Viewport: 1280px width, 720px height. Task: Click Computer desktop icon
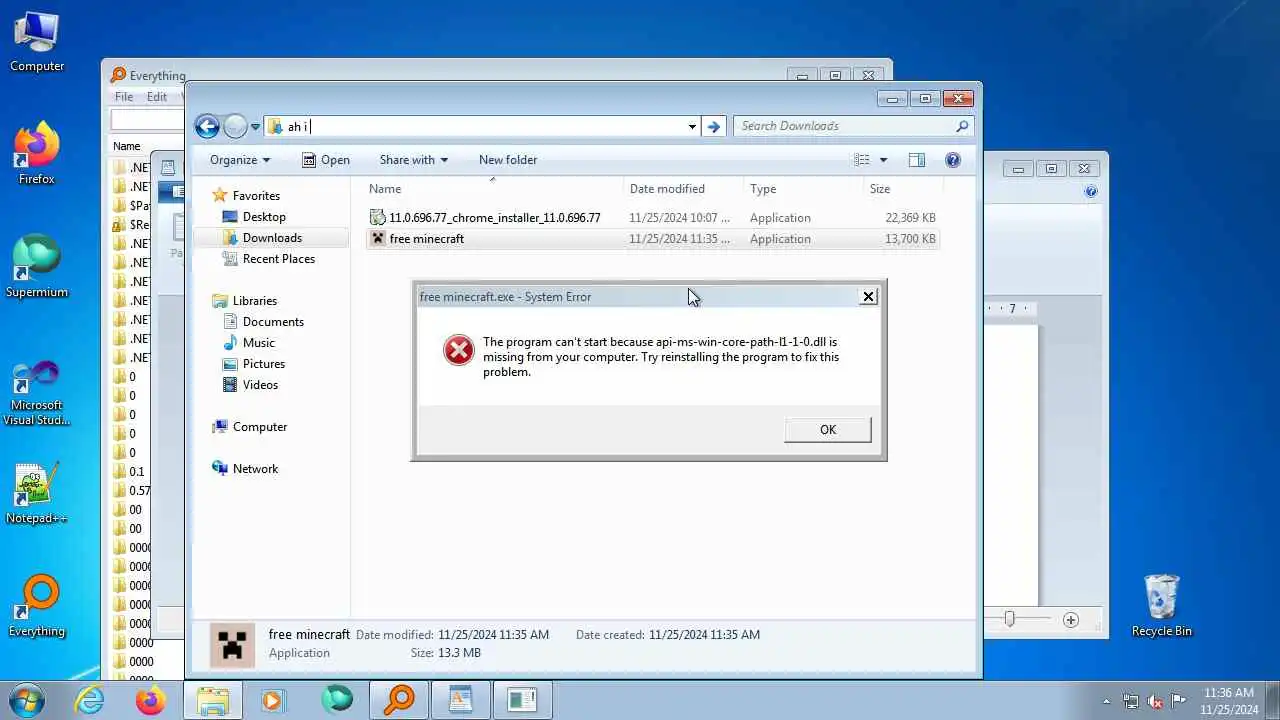tap(37, 42)
